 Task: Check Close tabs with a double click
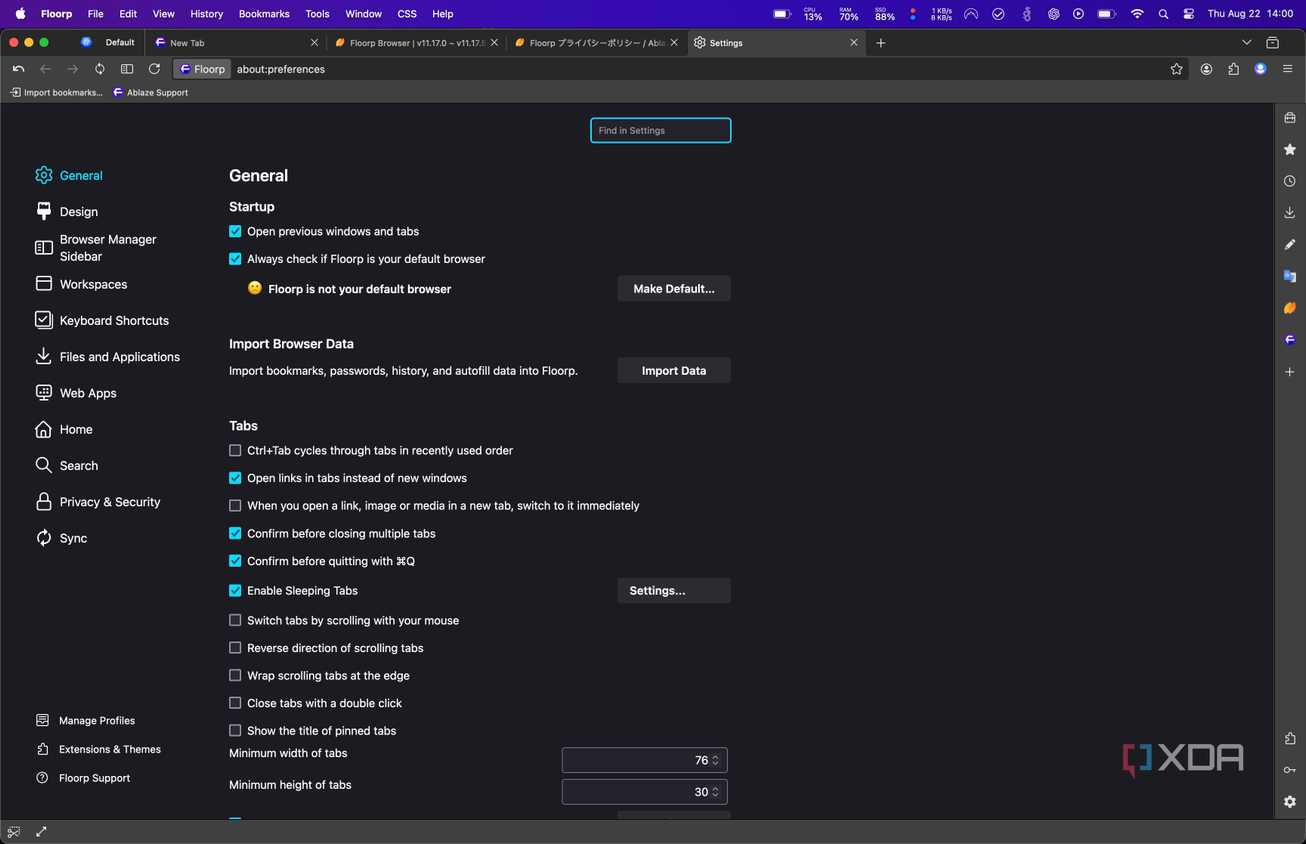point(235,704)
